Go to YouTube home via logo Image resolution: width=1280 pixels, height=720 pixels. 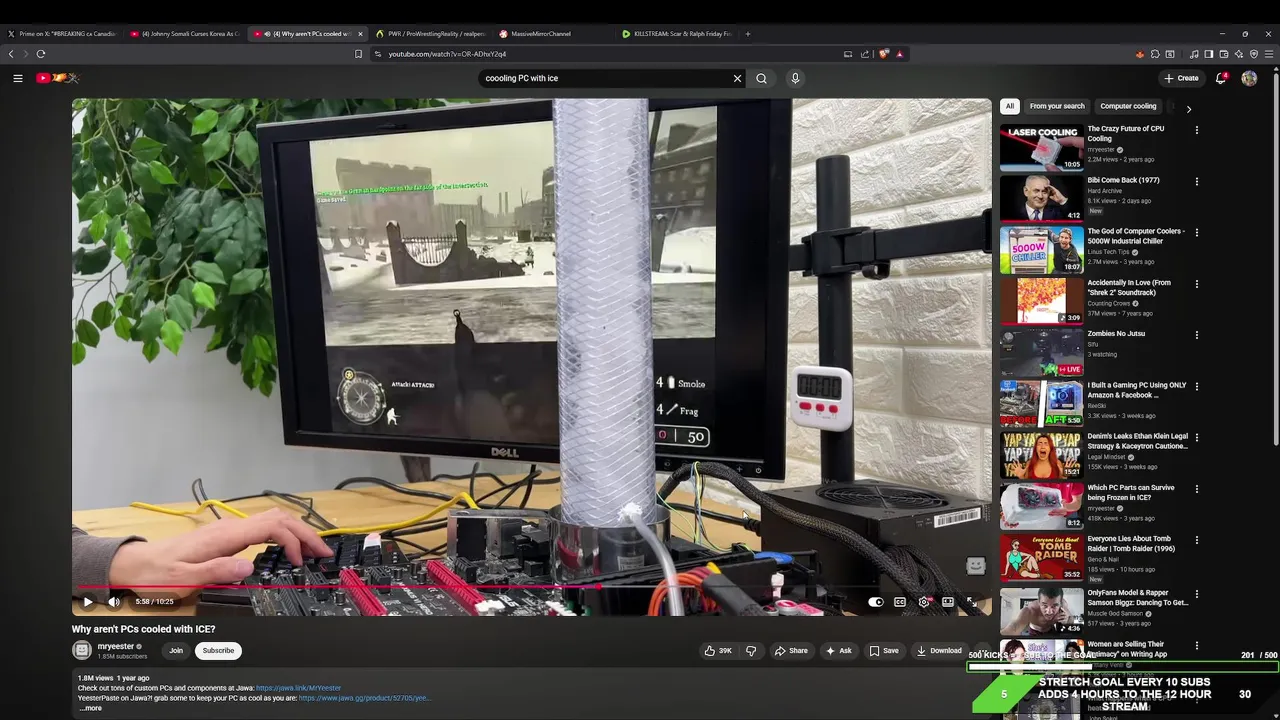click(x=58, y=78)
